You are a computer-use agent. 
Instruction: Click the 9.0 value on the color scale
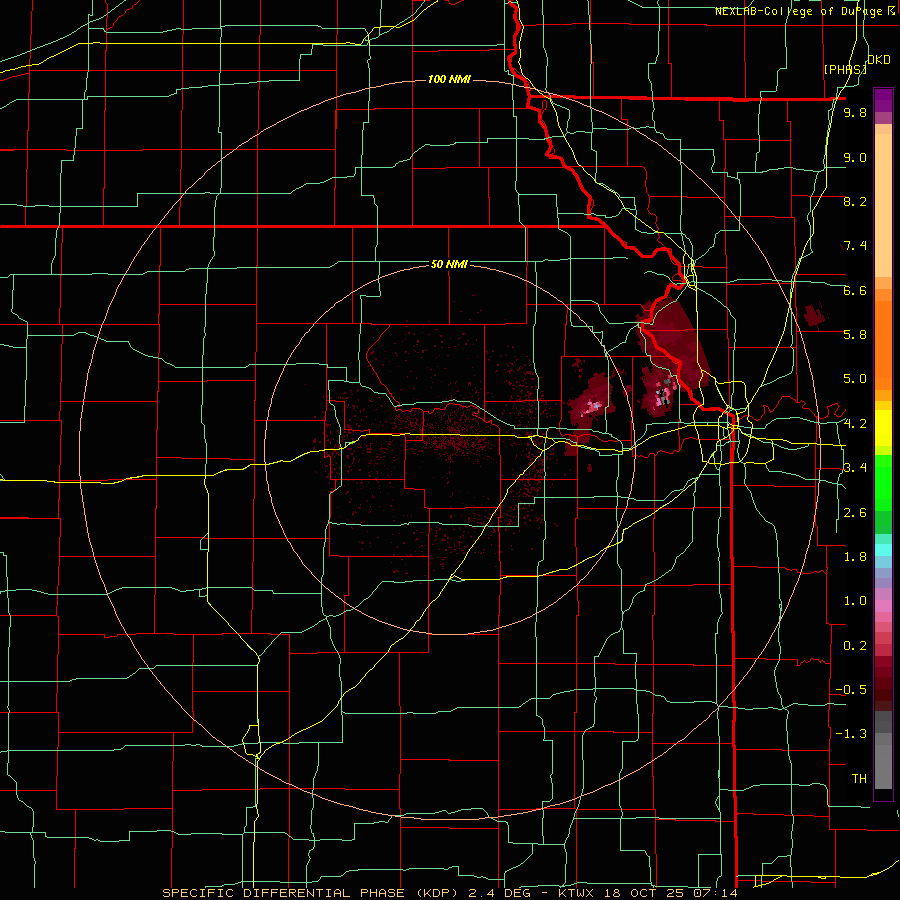click(x=855, y=157)
